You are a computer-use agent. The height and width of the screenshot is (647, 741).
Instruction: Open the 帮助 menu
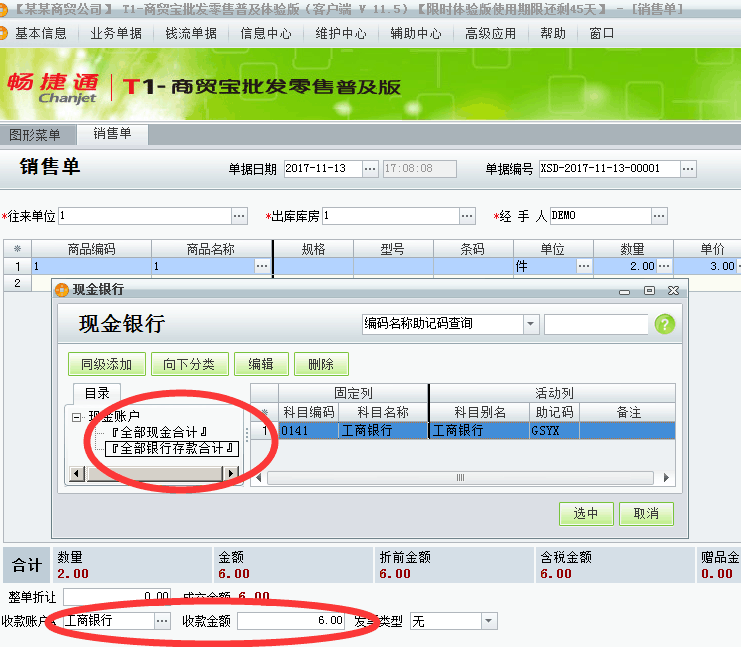(x=553, y=34)
